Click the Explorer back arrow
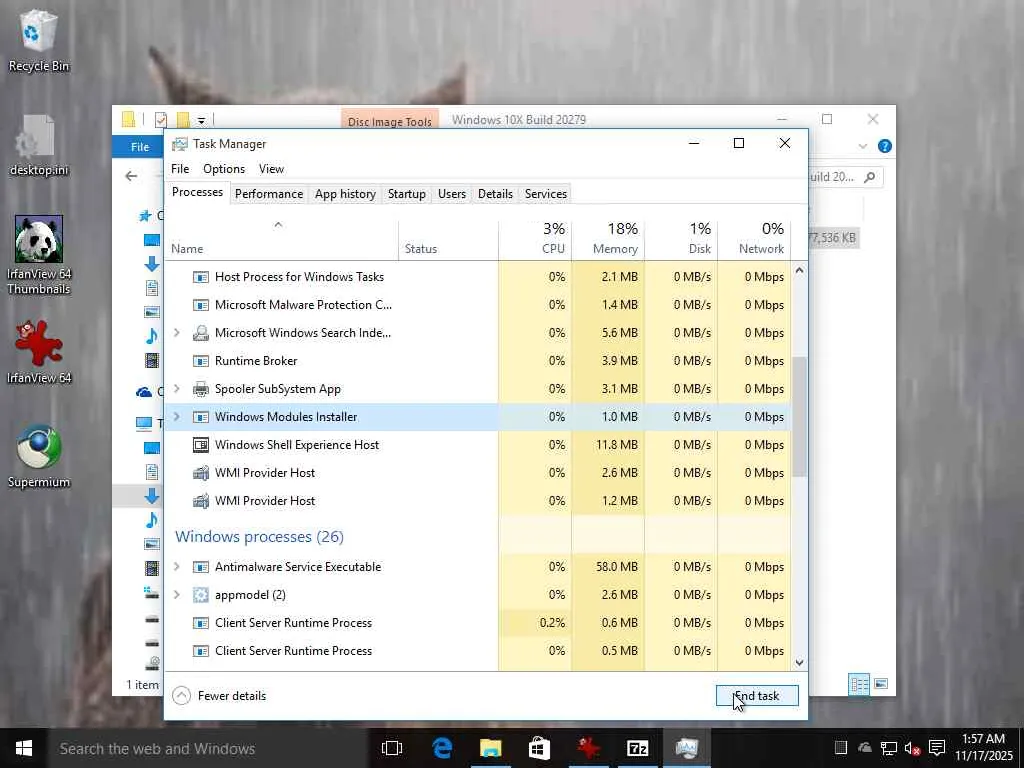This screenshot has width=1024, height=768. (131, 176)
